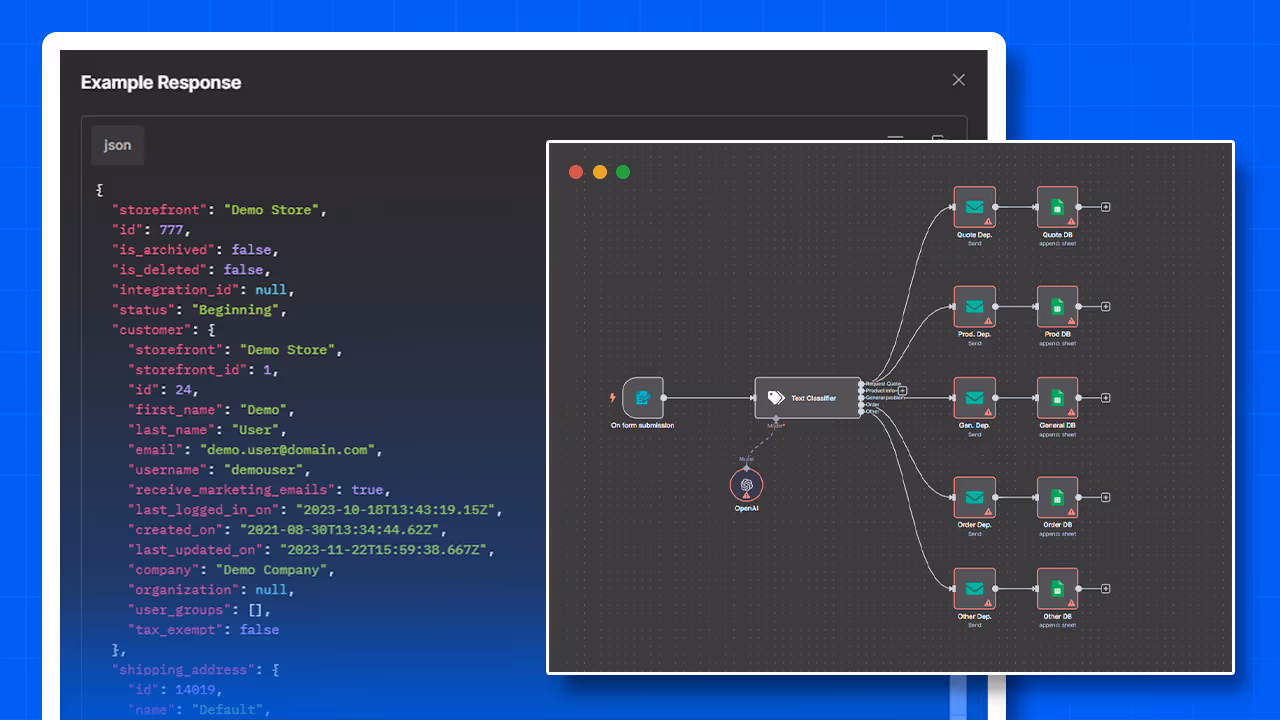
Task: Click the Prod DB sheet node
Action: click(x=1057, y=307)
